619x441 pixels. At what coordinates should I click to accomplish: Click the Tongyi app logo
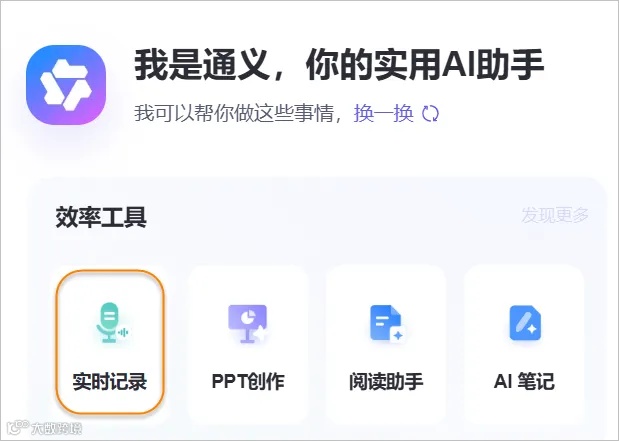tap(66, 85)
